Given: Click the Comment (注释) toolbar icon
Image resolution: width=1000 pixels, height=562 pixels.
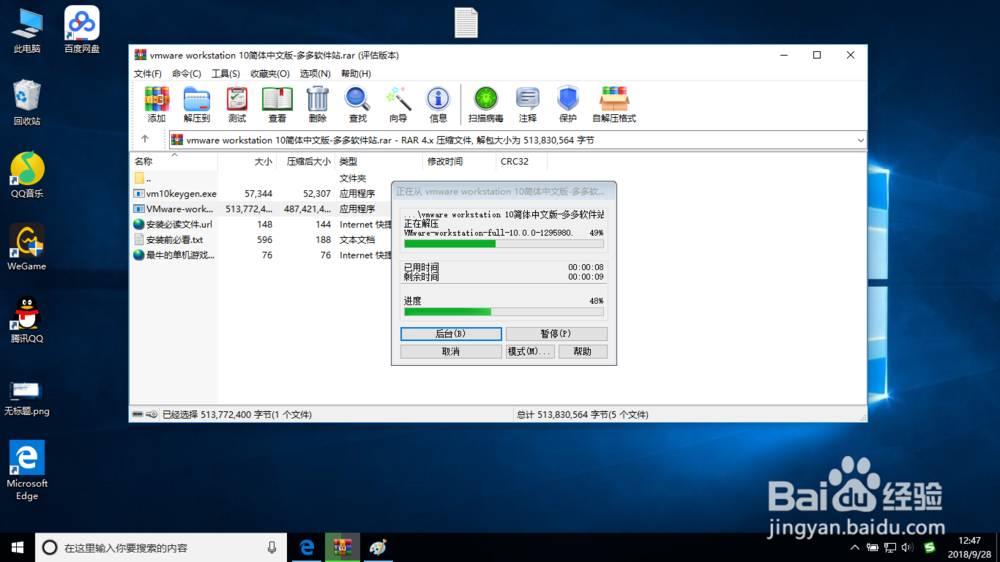Looking at the screenshot, I should (x=527, y=105).
